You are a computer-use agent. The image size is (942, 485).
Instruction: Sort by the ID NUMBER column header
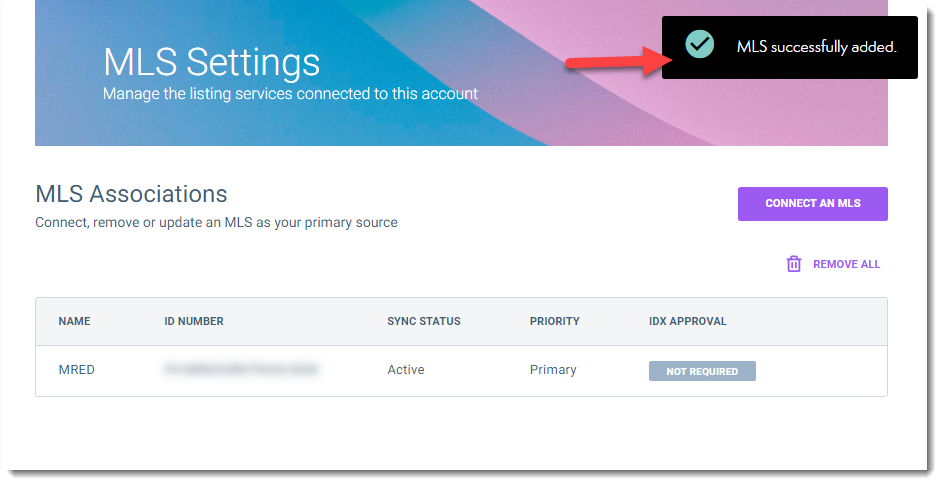(x=194, y=321)
